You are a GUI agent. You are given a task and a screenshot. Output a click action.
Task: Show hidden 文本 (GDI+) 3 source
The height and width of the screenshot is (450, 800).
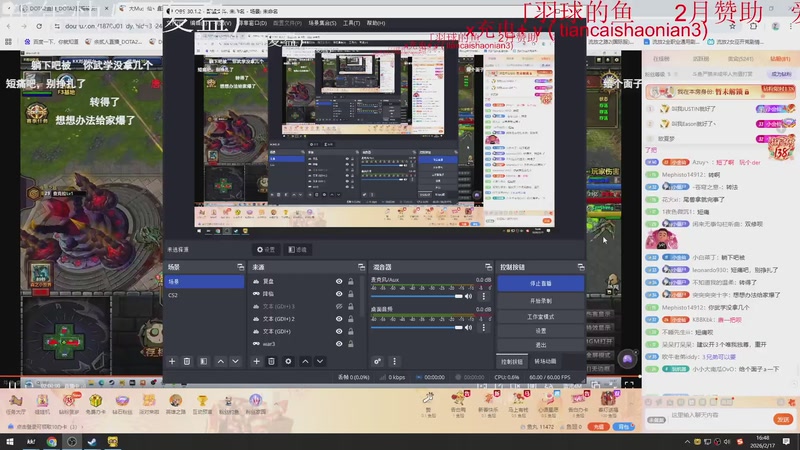pos(339,306)
